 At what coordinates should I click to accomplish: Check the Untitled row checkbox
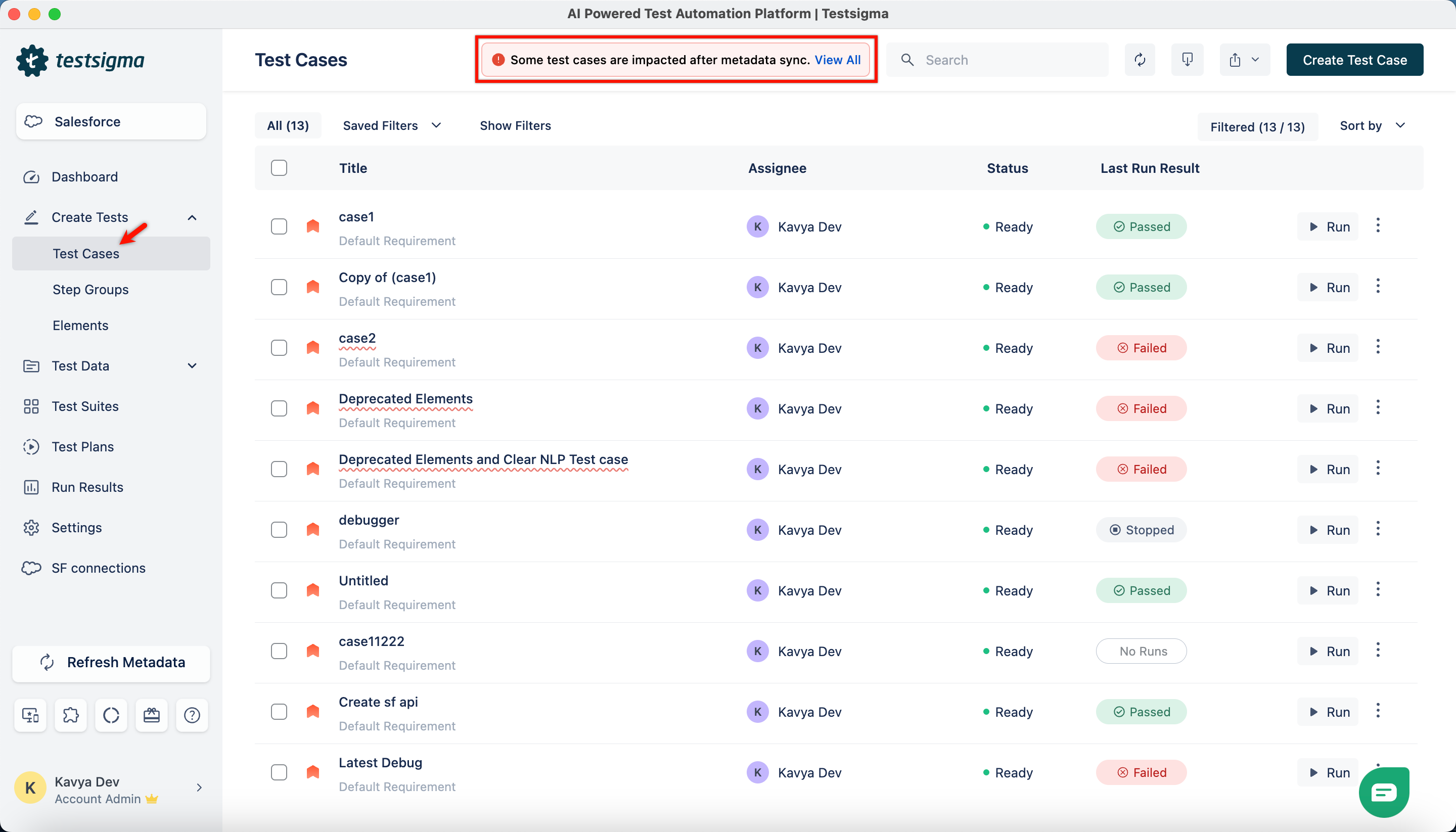[279, 590]
